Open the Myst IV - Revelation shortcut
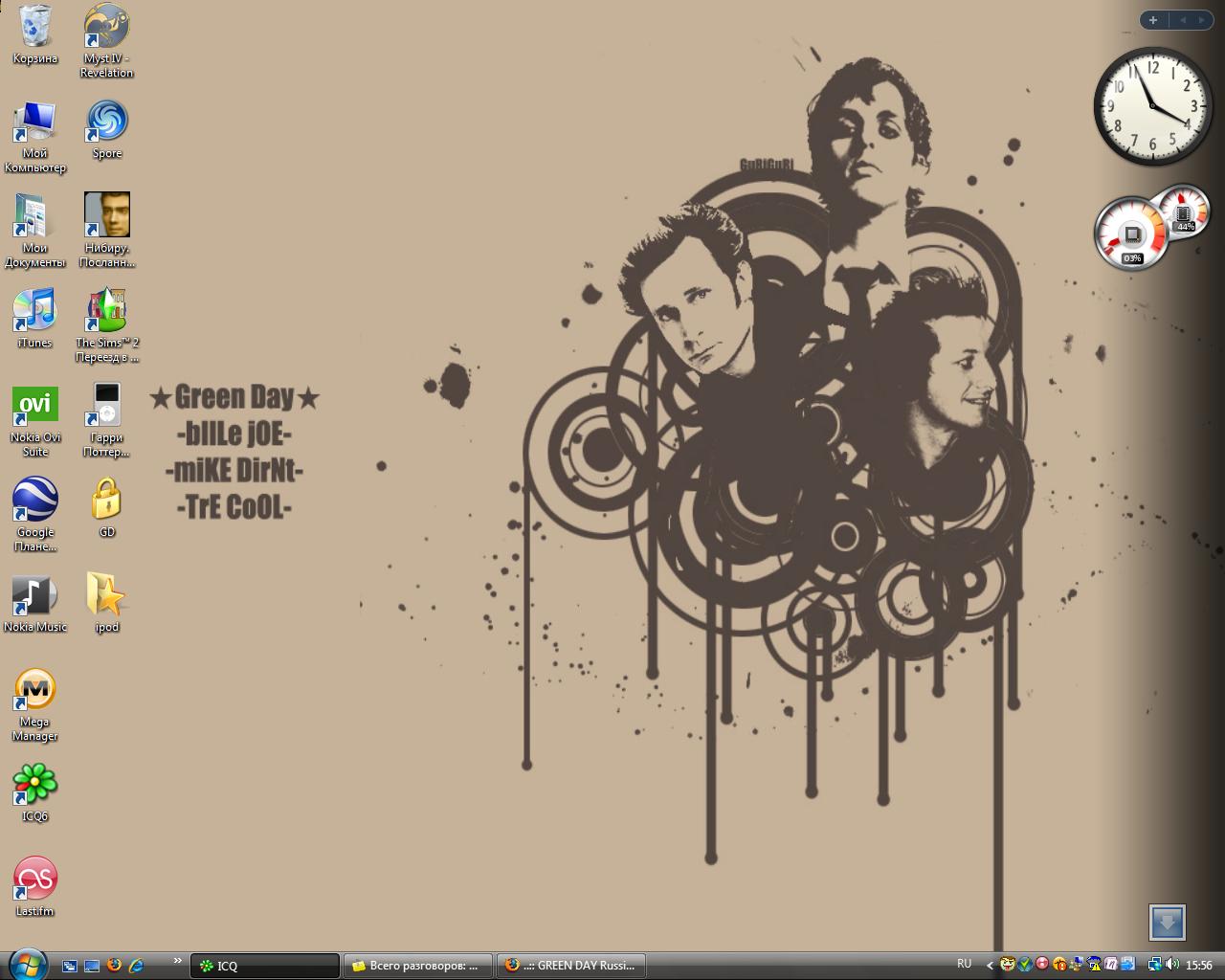This screenshot has height=980, width=1225. [x=106, y=41]
